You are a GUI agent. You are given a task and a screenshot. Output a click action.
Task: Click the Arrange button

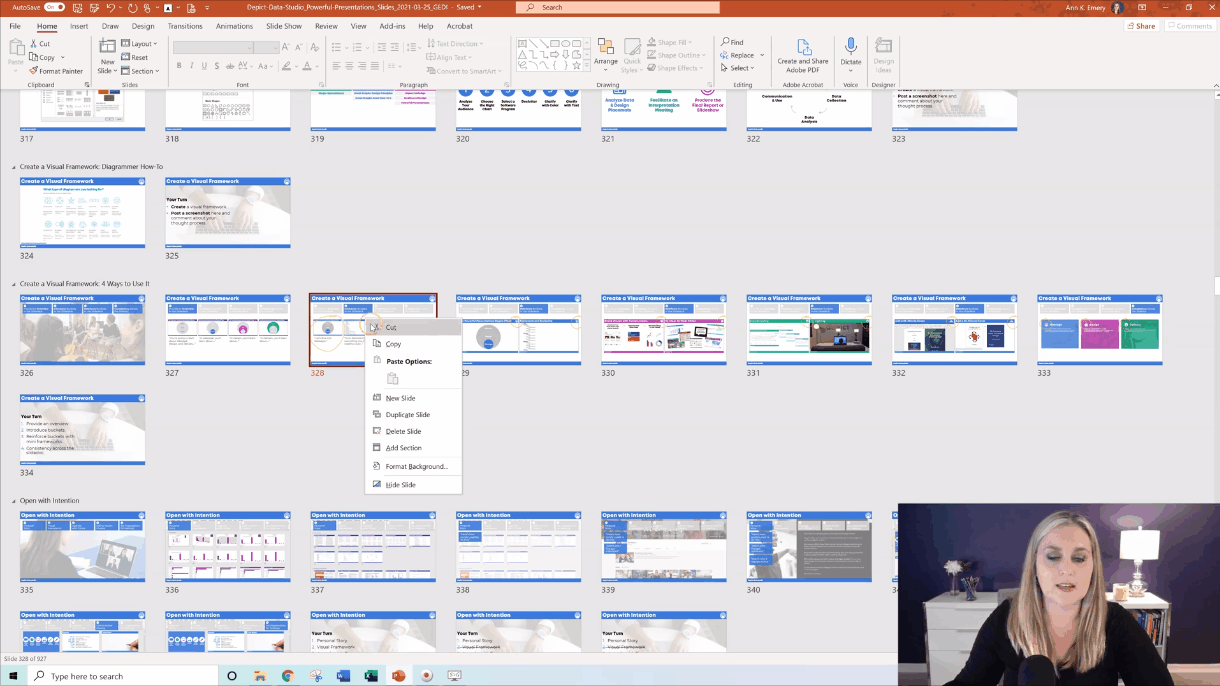coord(606,53)
